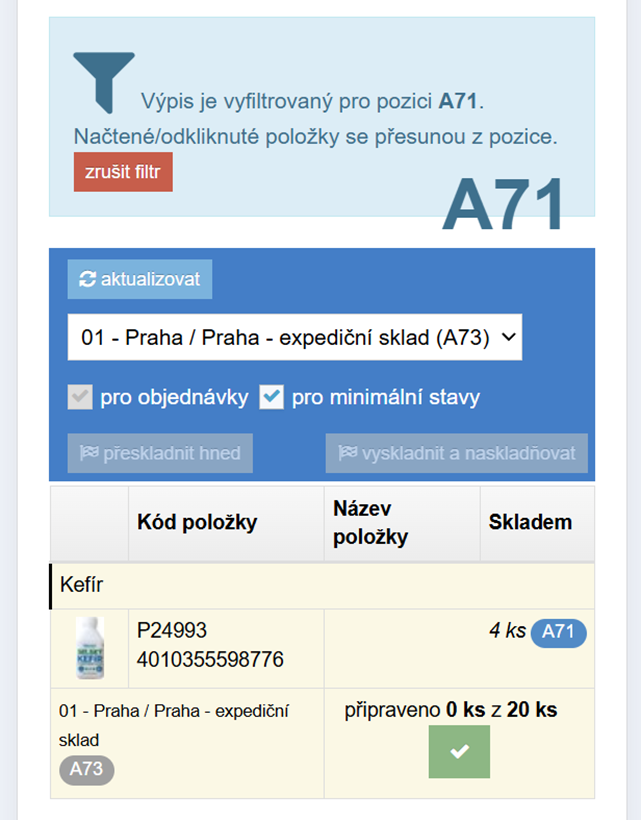Toggle the pro objednávky checkbox

pos(80,397)
